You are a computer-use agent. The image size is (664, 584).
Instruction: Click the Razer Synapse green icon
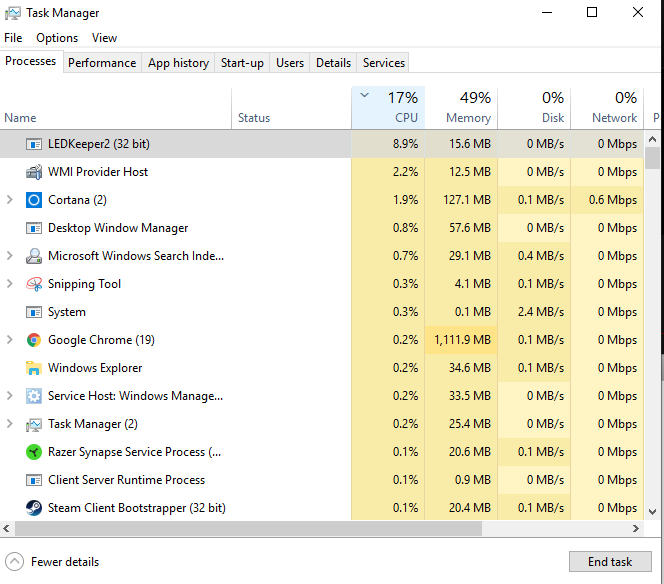(34, 452)
